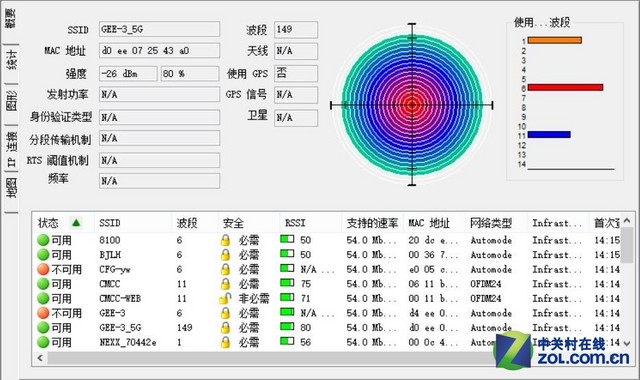
Task: Click the lock icon in GEE-3 row
Action: tap(225, 313)
